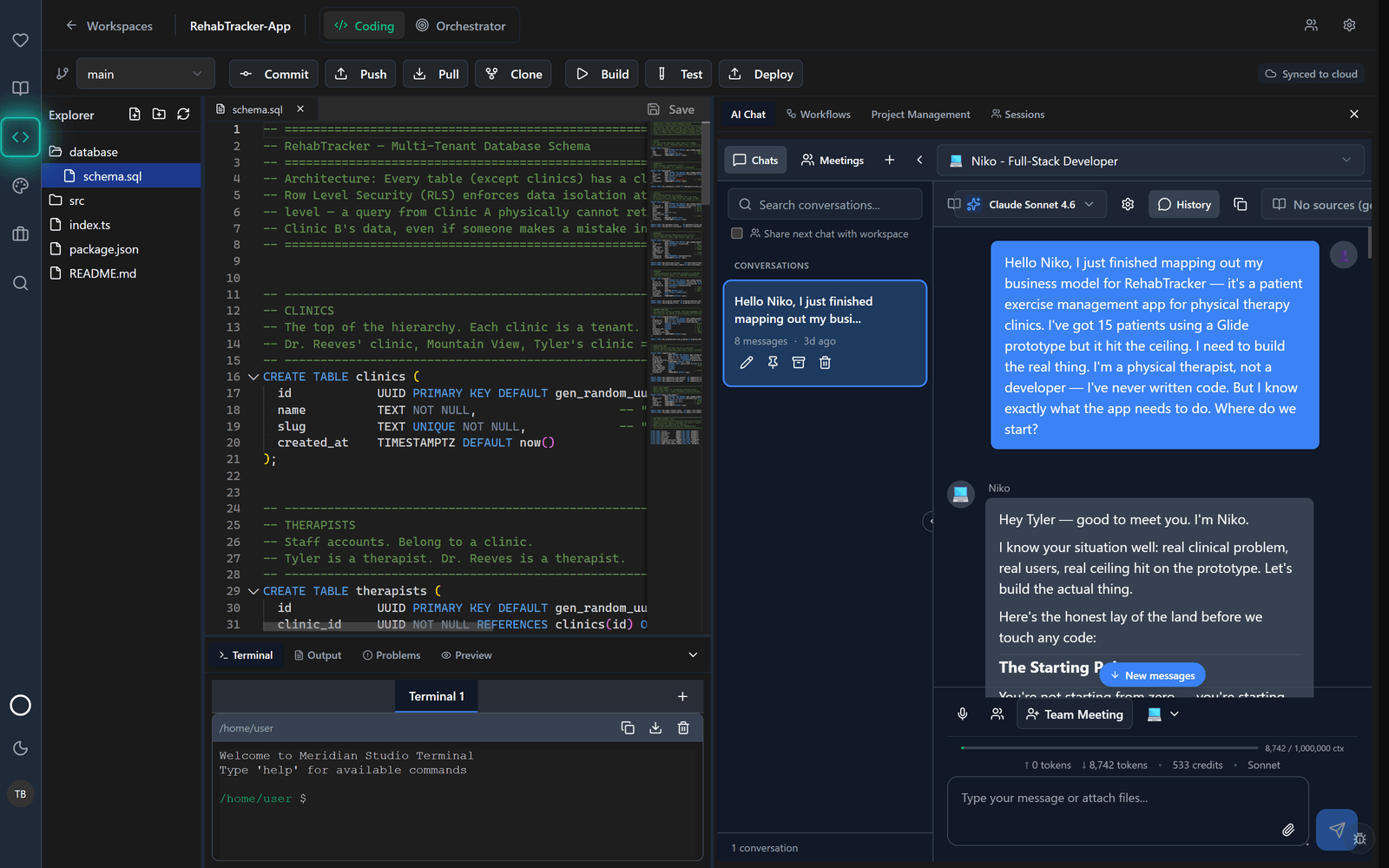Start a new chat with plus icon
1389x868 pixels.
coord(889,160)
